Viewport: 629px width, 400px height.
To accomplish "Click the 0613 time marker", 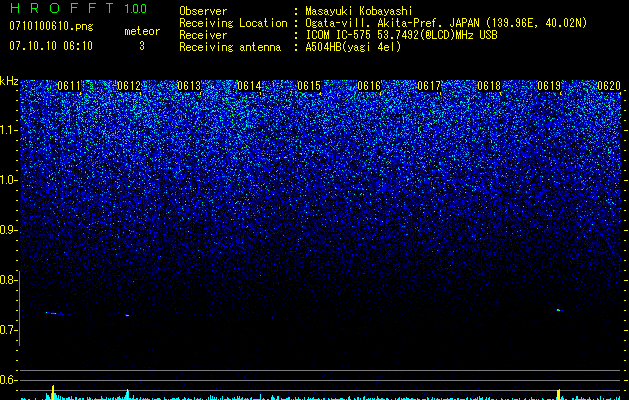I will click(x=189, y=86).
